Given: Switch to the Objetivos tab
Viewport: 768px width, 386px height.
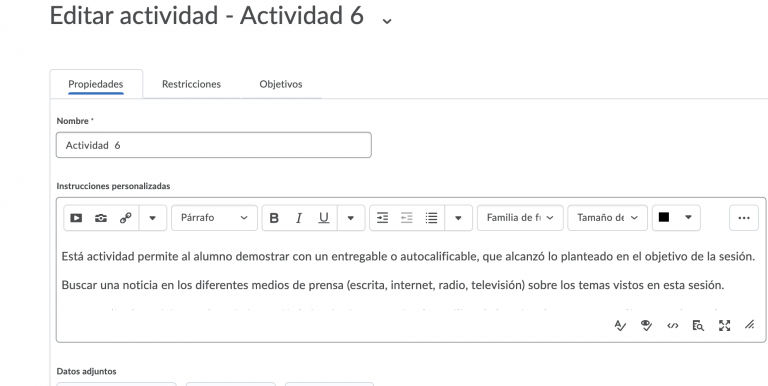Looking at the screenshot, I should point(281,84).
